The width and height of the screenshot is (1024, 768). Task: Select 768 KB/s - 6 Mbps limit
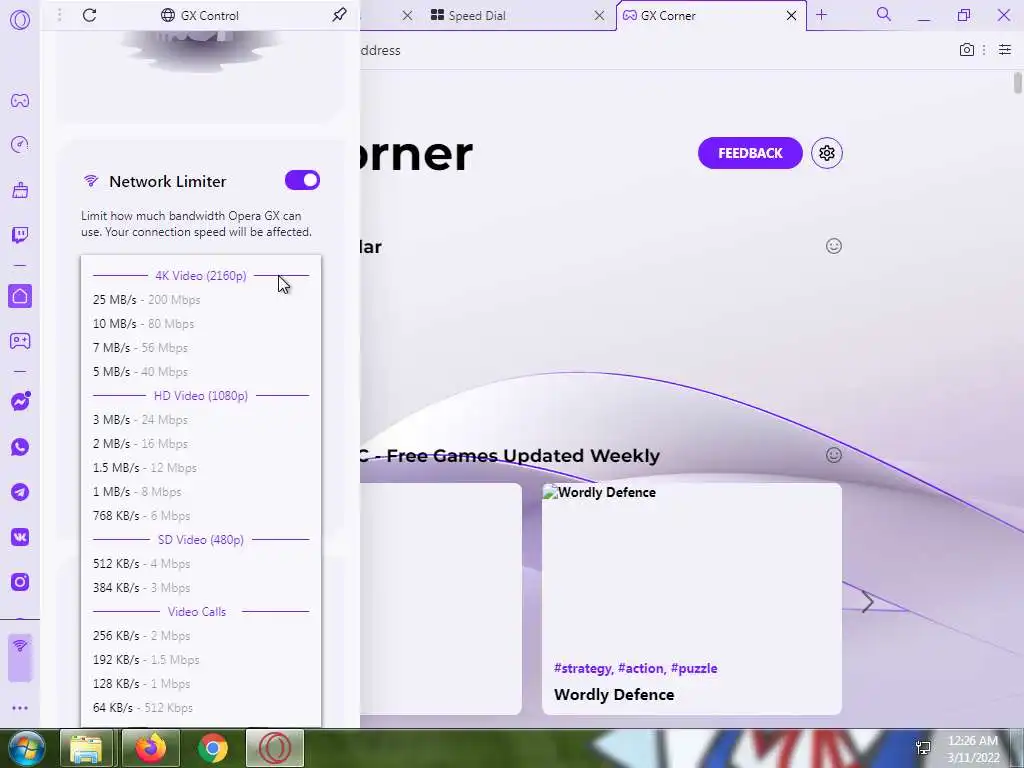click(201, 516)
